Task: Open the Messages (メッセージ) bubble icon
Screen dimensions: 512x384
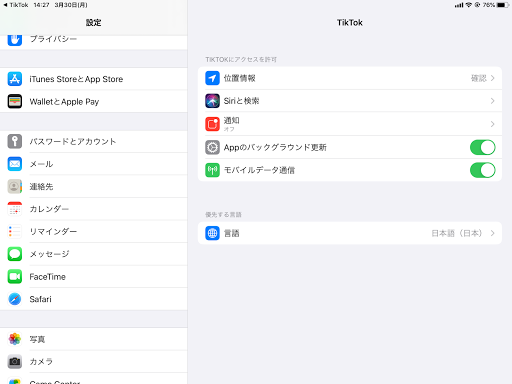Action: click(x=15, y=254)
